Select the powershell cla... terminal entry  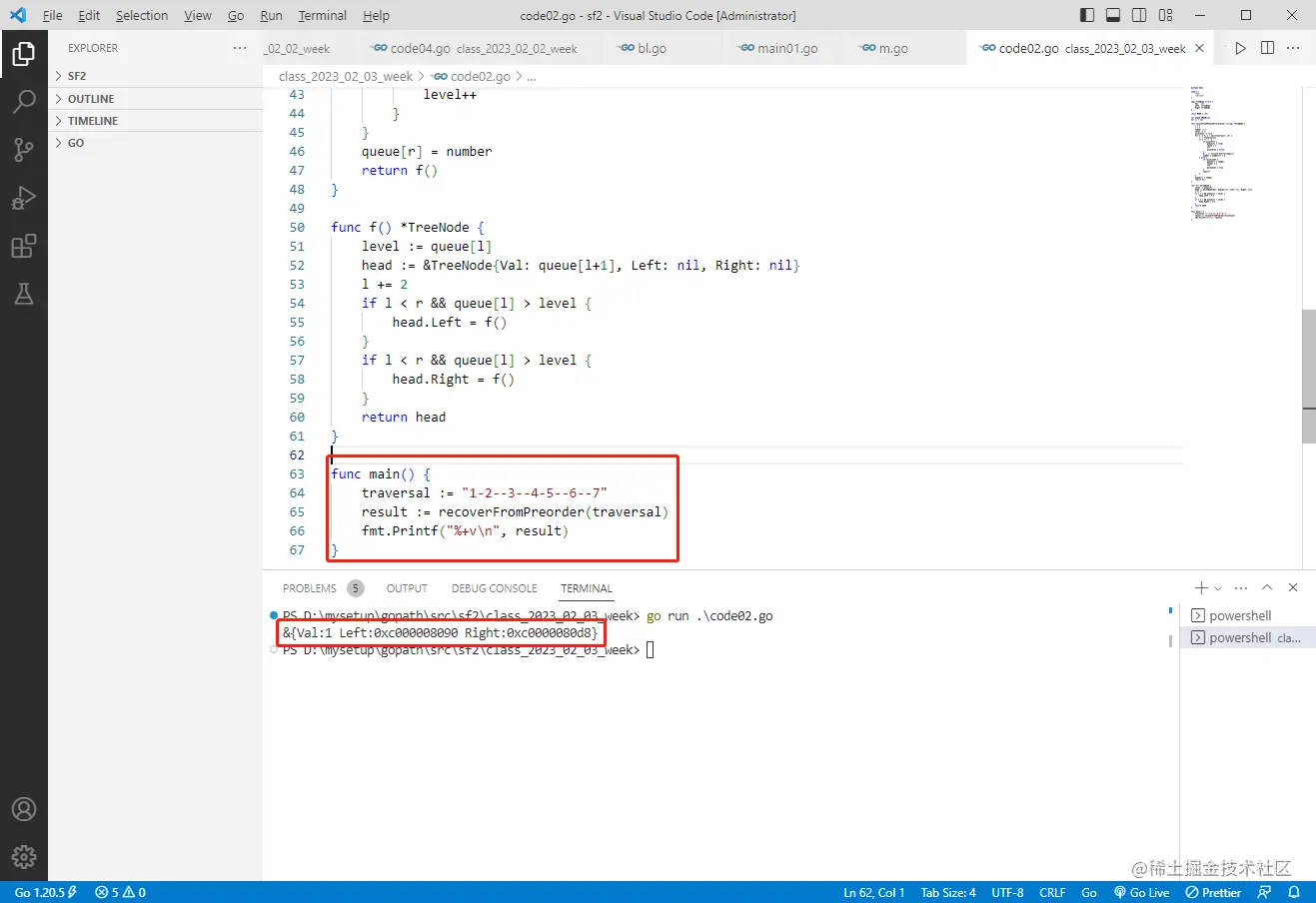point(1249,637)
